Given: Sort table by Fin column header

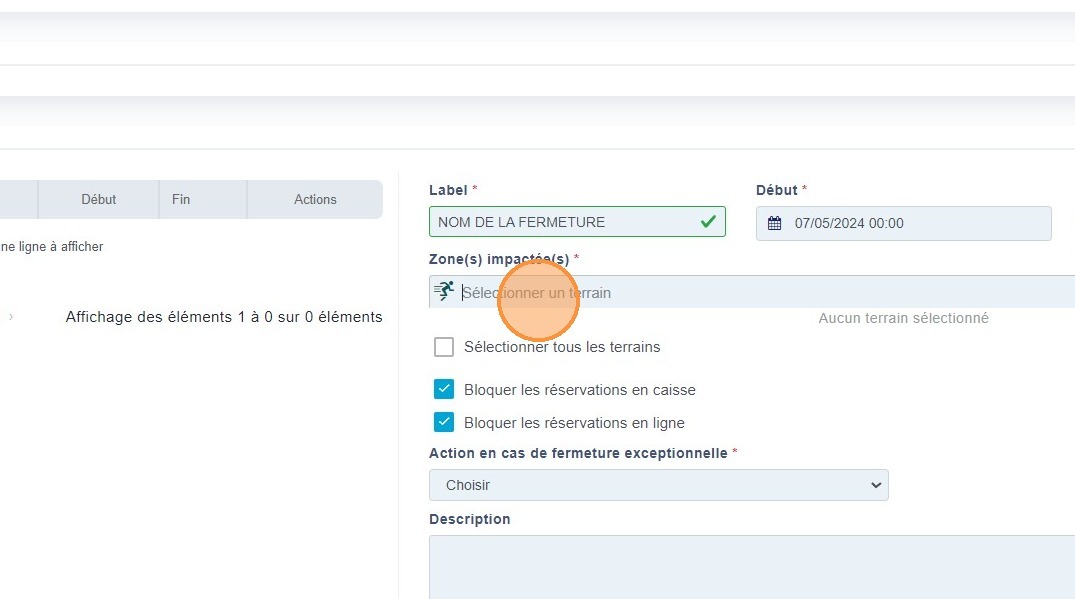Looking at the screenshot, I should [x=181, y=199].
